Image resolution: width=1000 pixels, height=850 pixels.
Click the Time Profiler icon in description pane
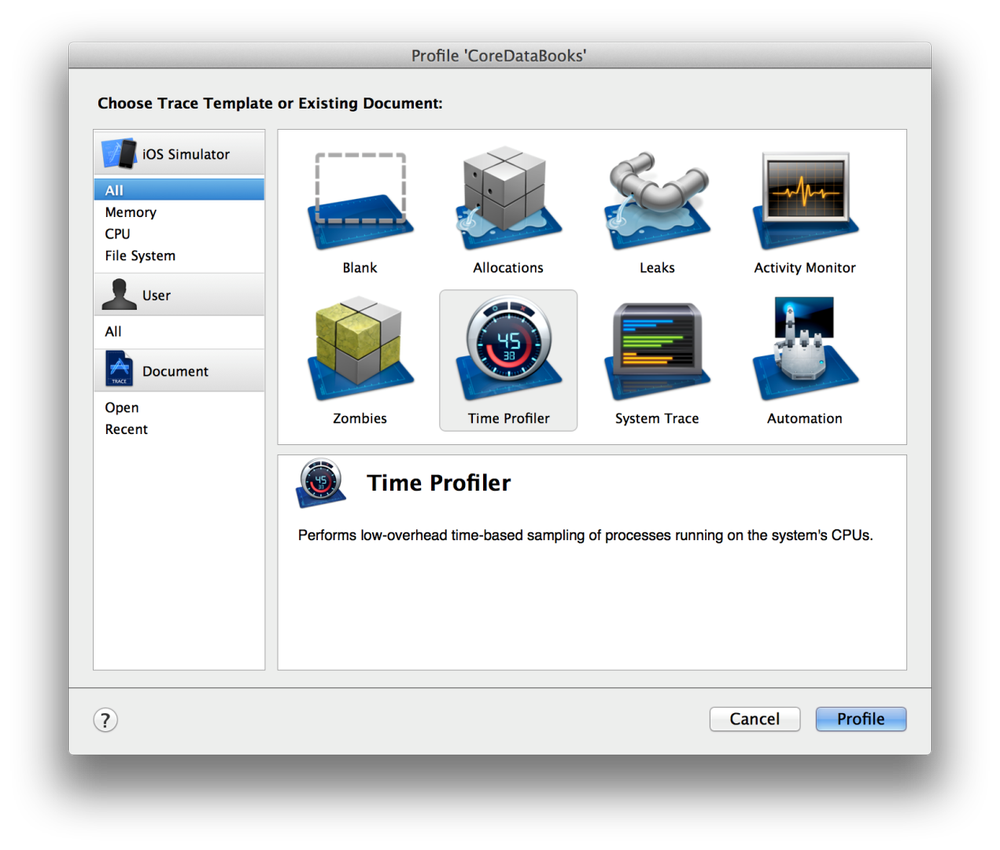tap(321, 483)
